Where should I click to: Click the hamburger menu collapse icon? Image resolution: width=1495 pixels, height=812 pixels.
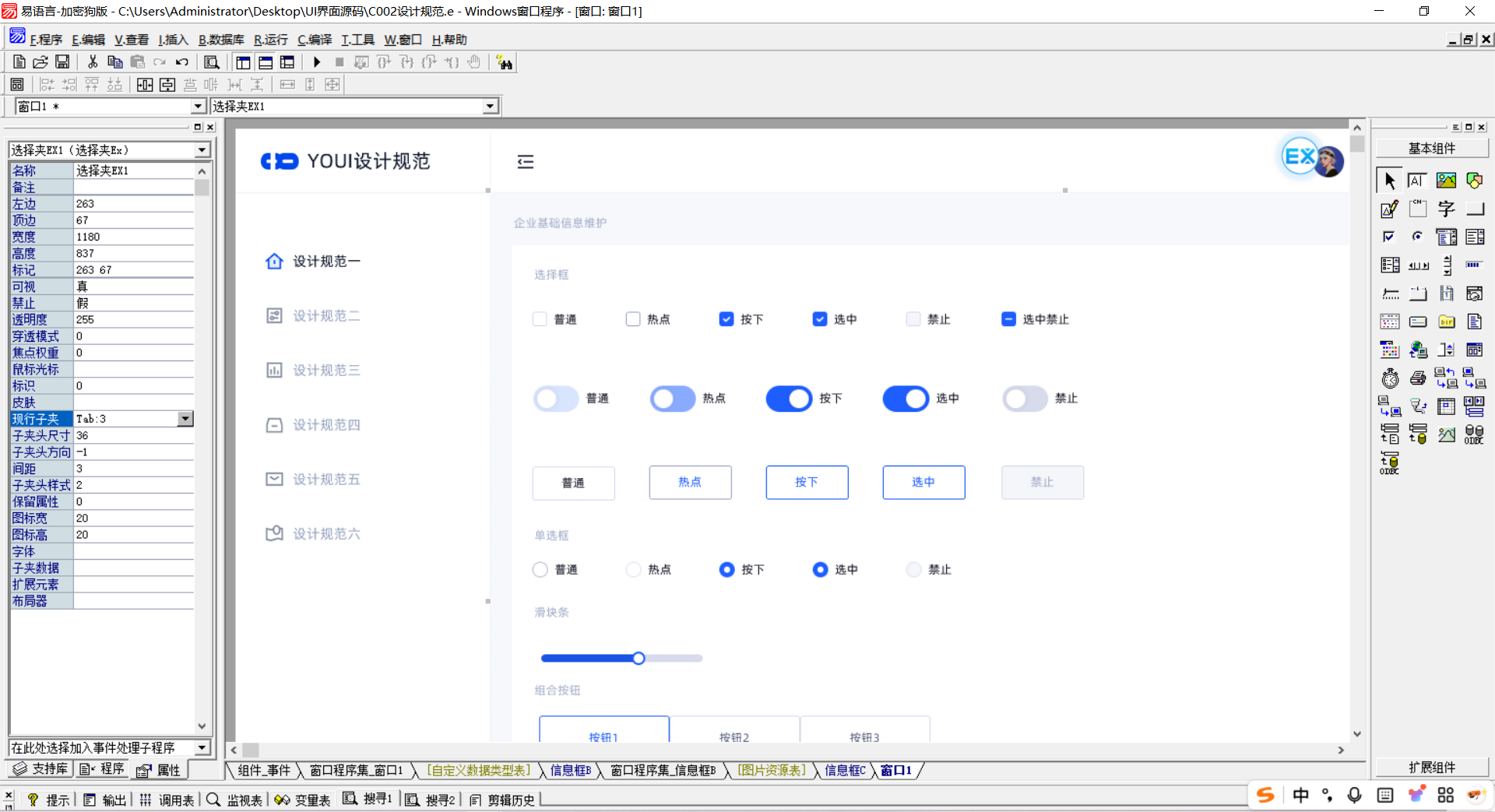click(x=526, y=161)
